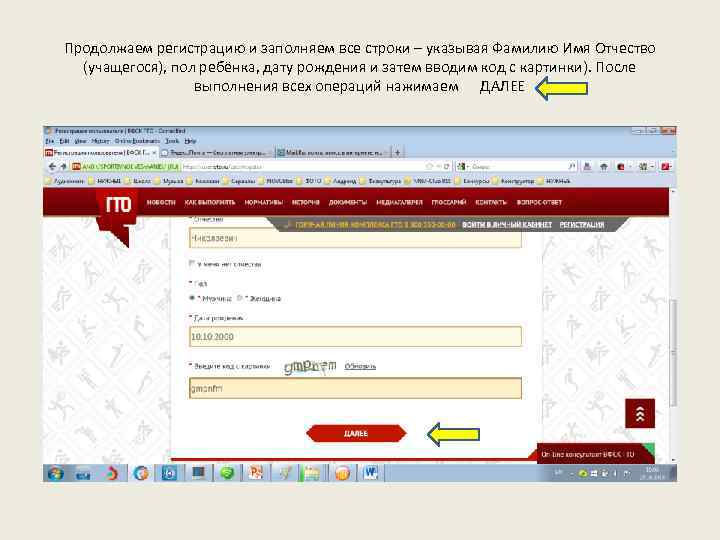
Task: Click the Firefox taskbar icon
Action: click(141, 473)
